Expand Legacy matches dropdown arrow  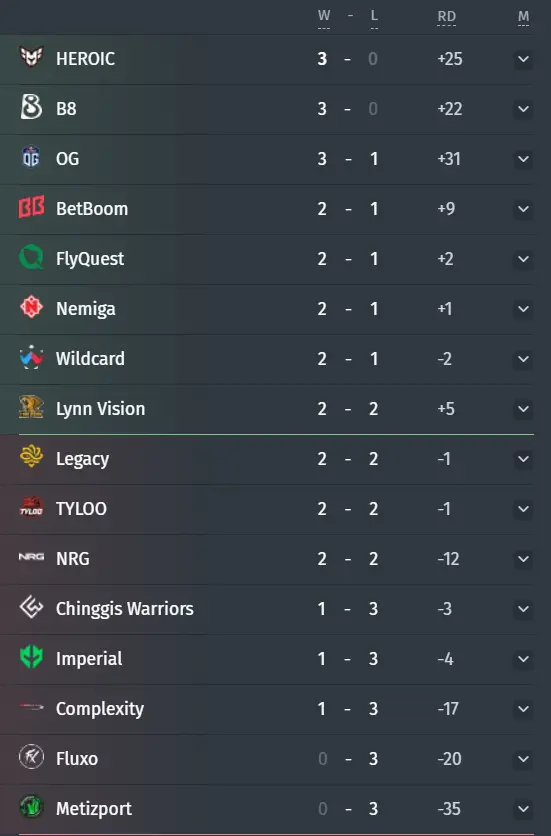click(x=523, y=459)
